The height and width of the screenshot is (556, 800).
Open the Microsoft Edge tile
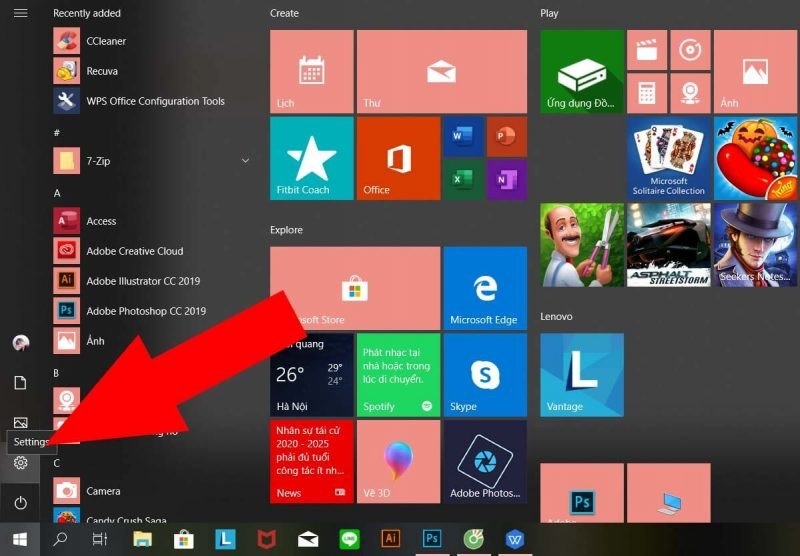pos(484,288)
